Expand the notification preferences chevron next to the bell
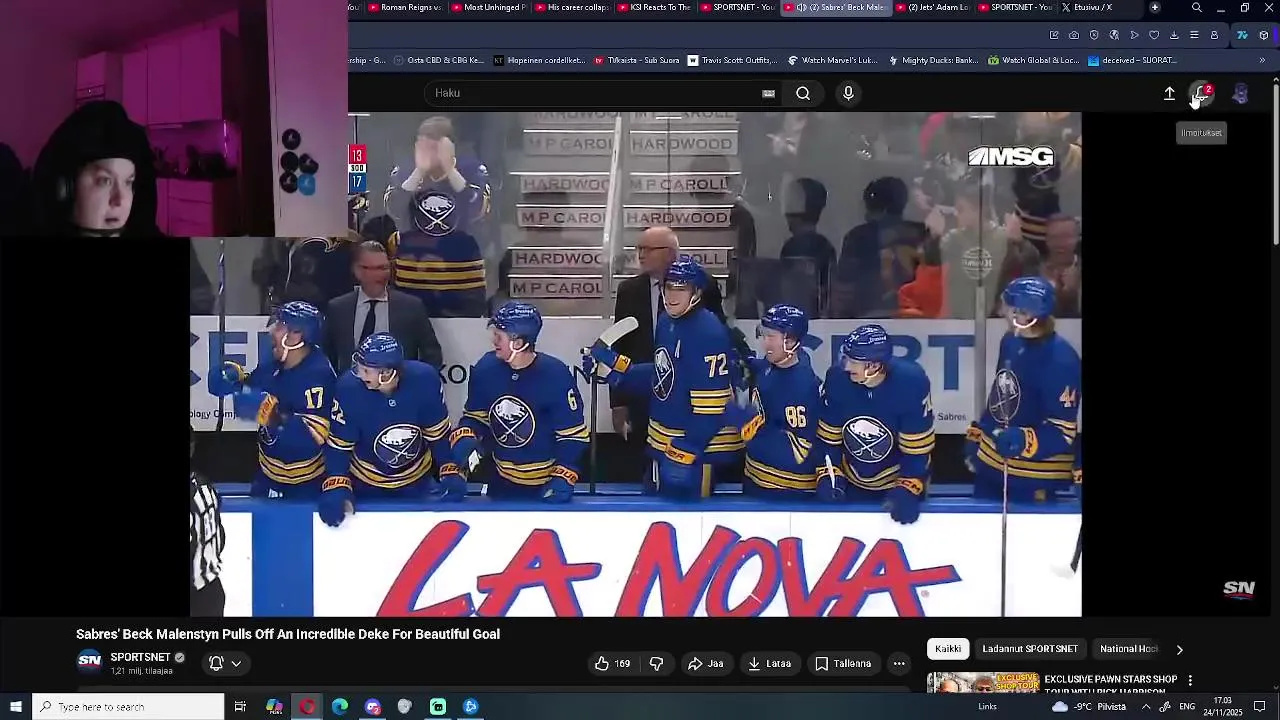The image size is (1280, 720). (236, 663)
